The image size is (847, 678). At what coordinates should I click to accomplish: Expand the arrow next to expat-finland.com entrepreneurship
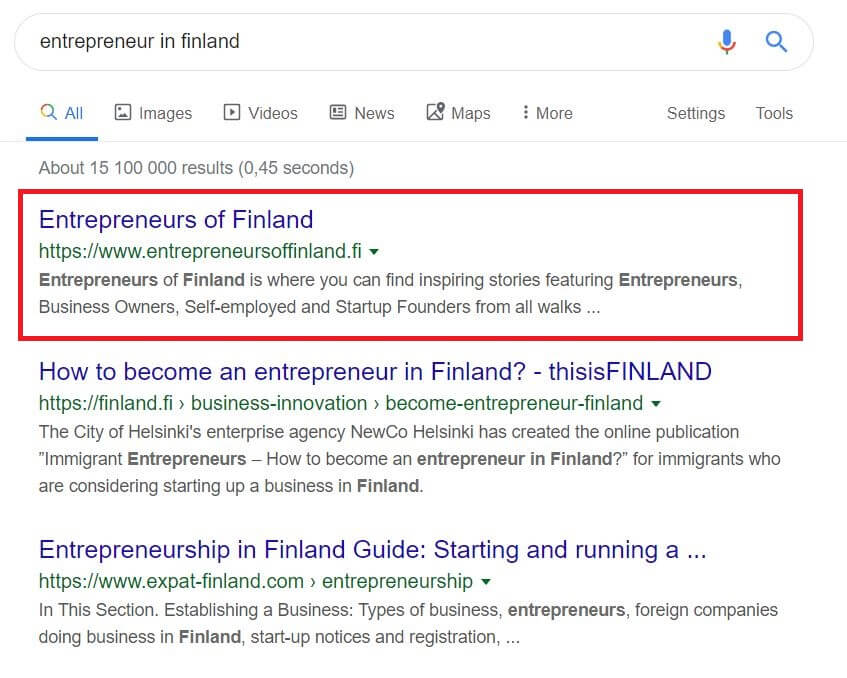(x=486, y=582)
